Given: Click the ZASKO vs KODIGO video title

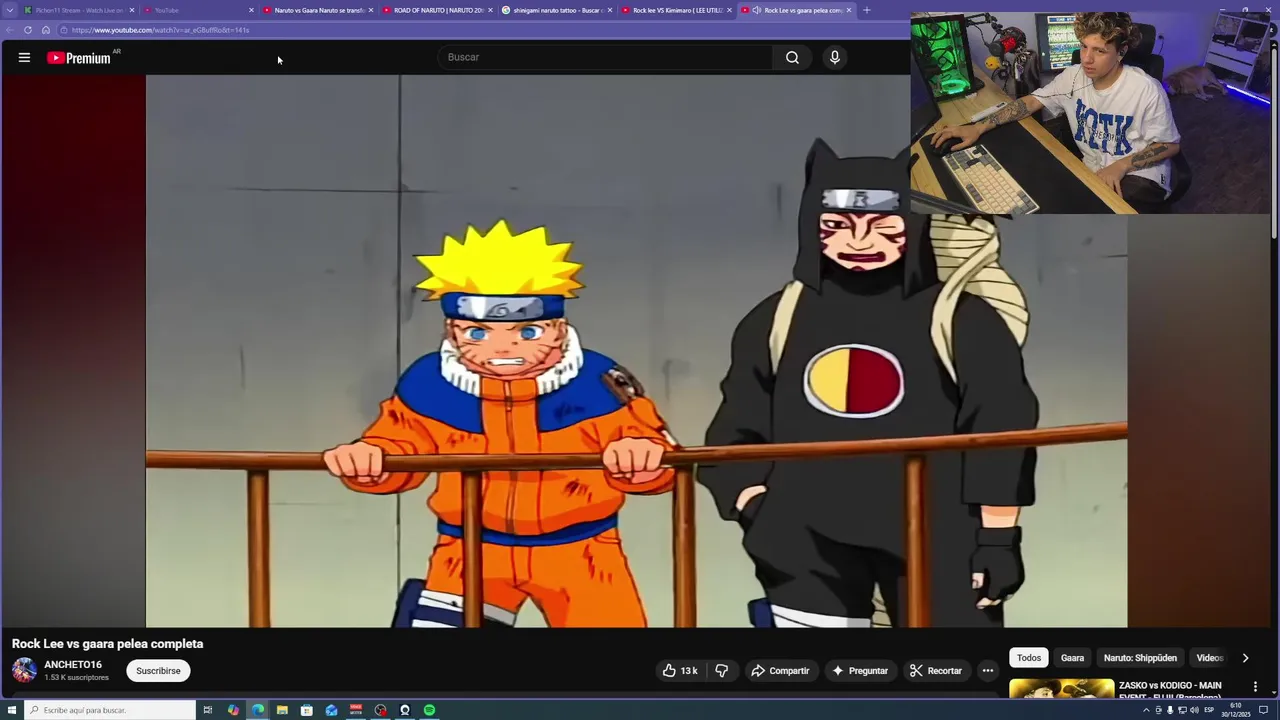Looking at the screenshot, I should click(x=1170, y=690).
